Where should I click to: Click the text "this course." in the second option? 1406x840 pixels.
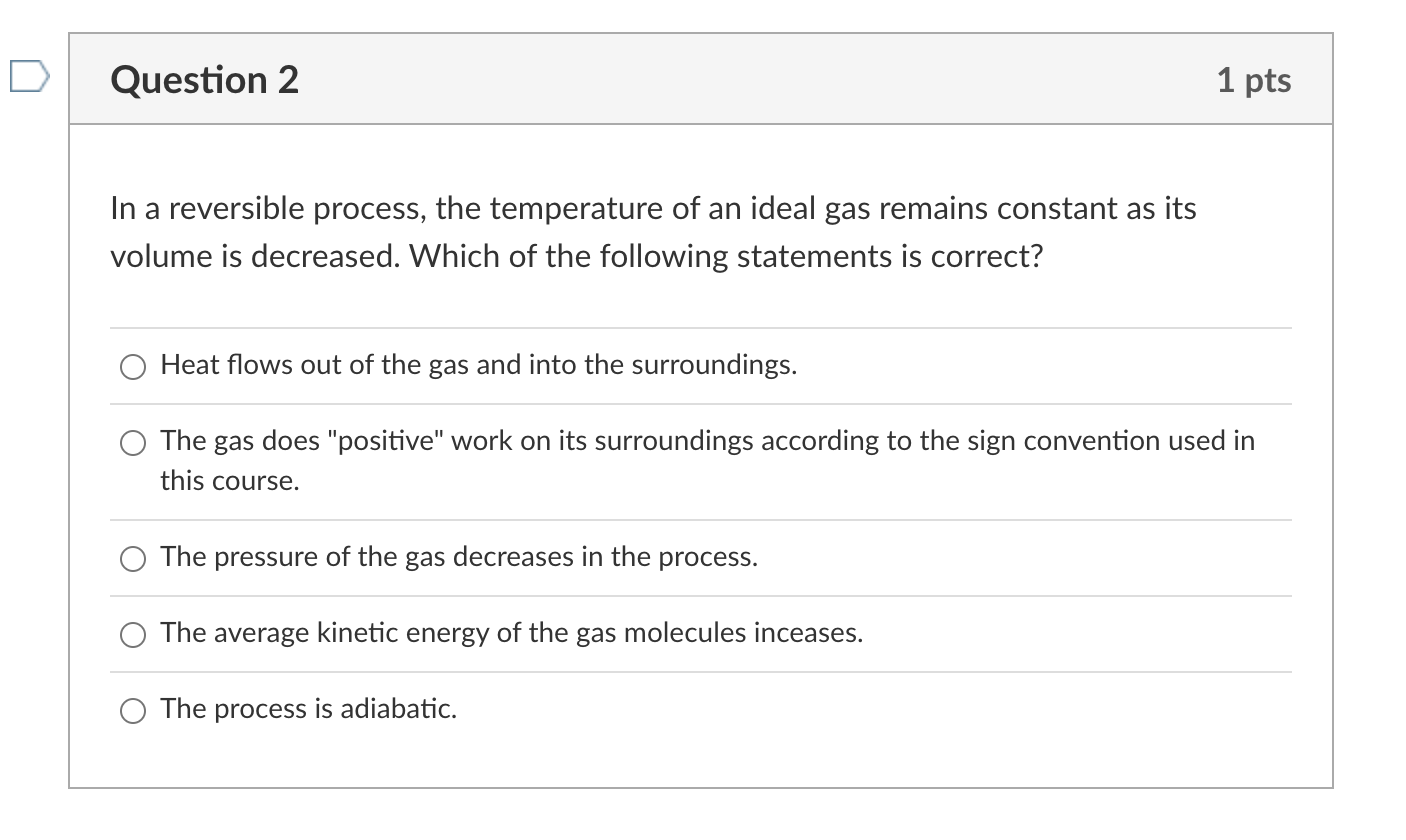pyautogui.click(x=230, y=482)
